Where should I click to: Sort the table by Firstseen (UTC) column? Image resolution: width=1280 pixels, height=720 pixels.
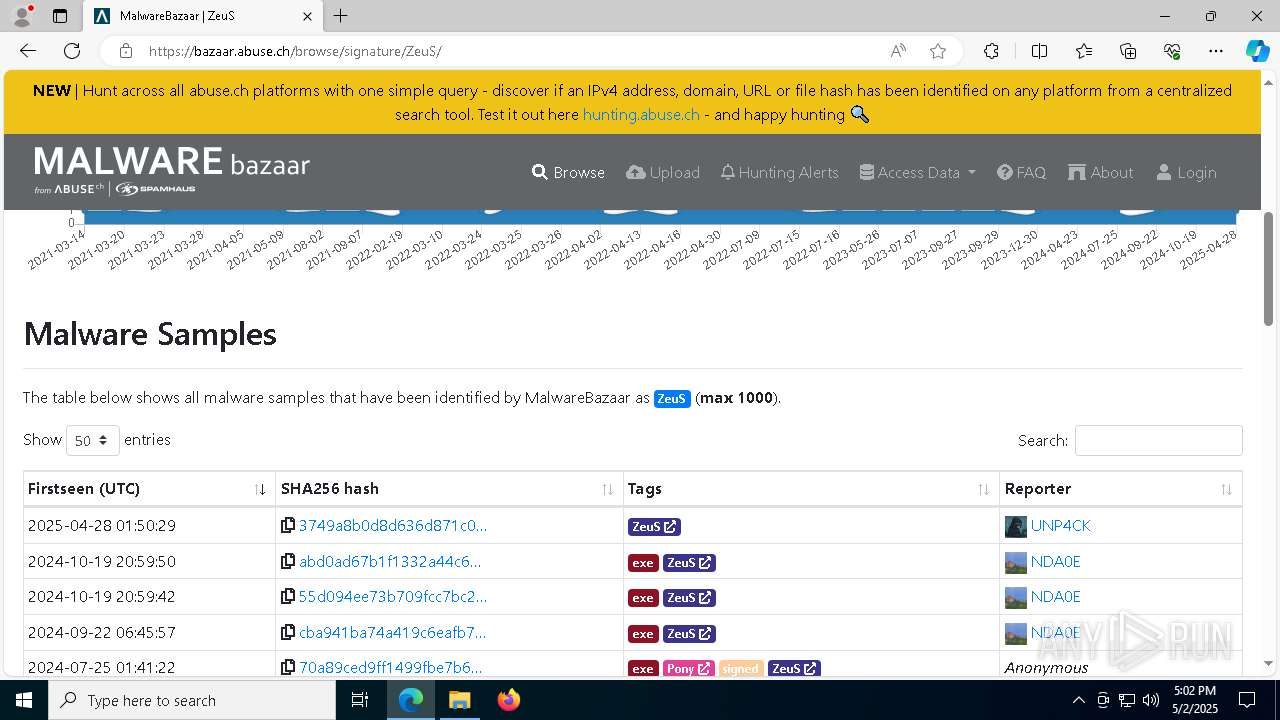click(149, 489)
